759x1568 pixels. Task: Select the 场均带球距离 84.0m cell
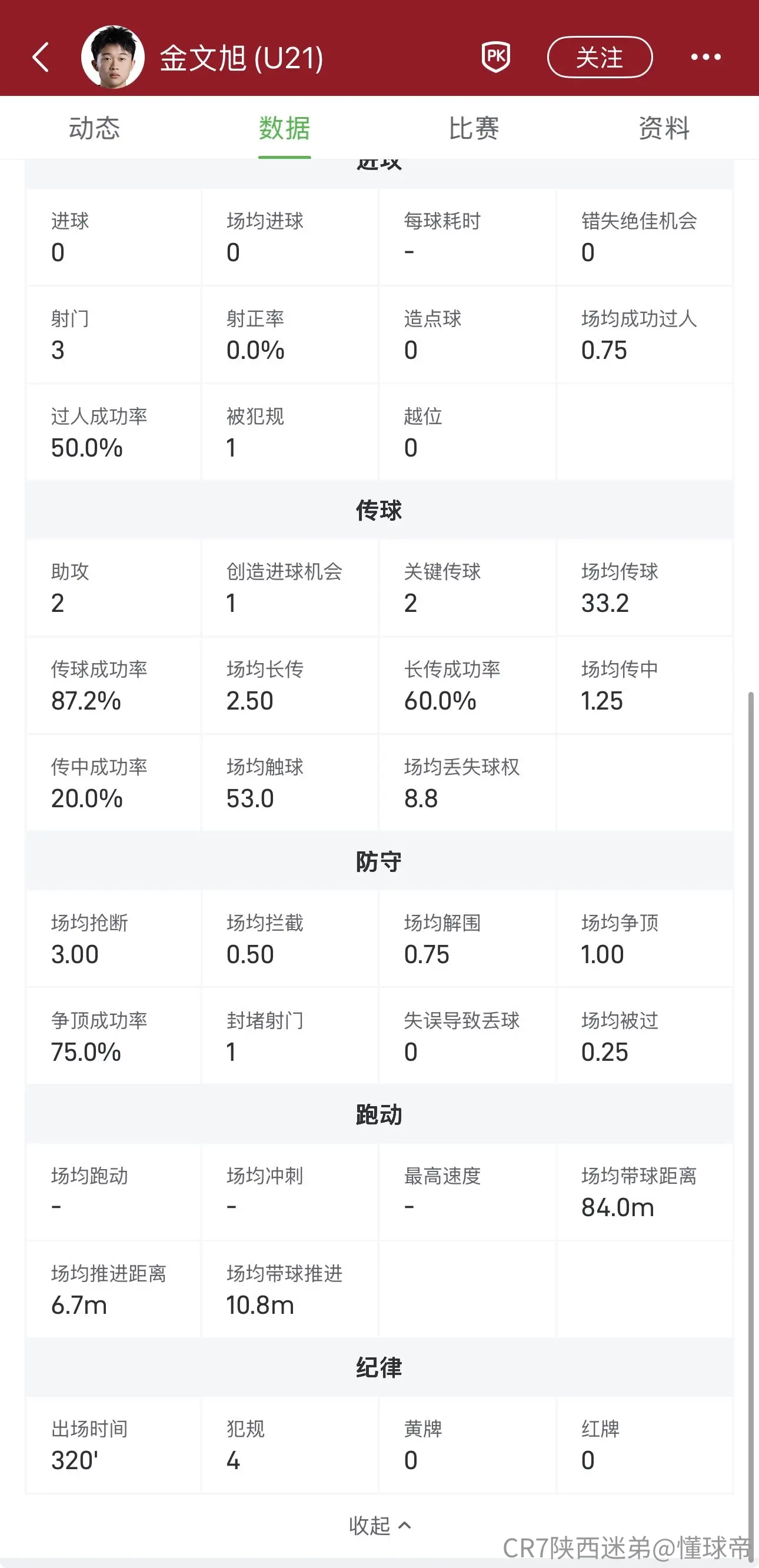point(645,1192)
